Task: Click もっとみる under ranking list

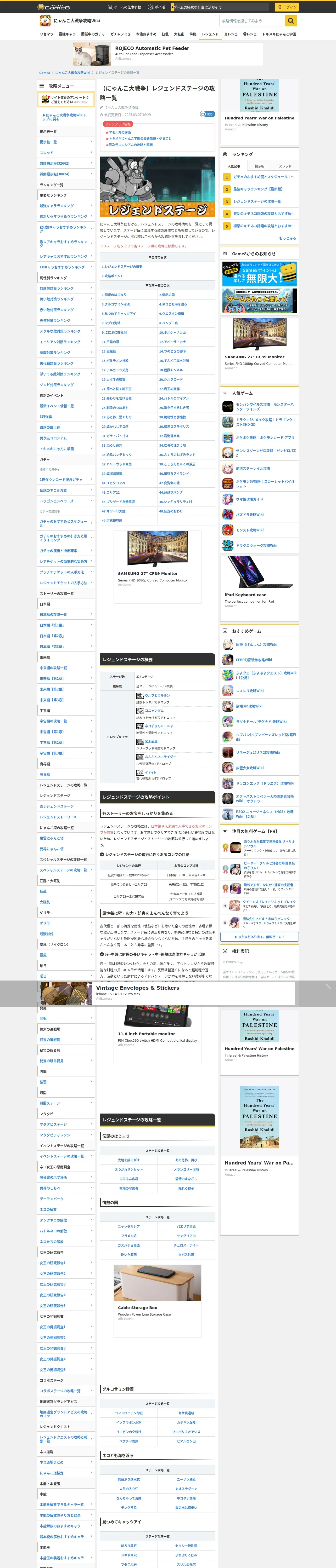Action: coord(287,239)
